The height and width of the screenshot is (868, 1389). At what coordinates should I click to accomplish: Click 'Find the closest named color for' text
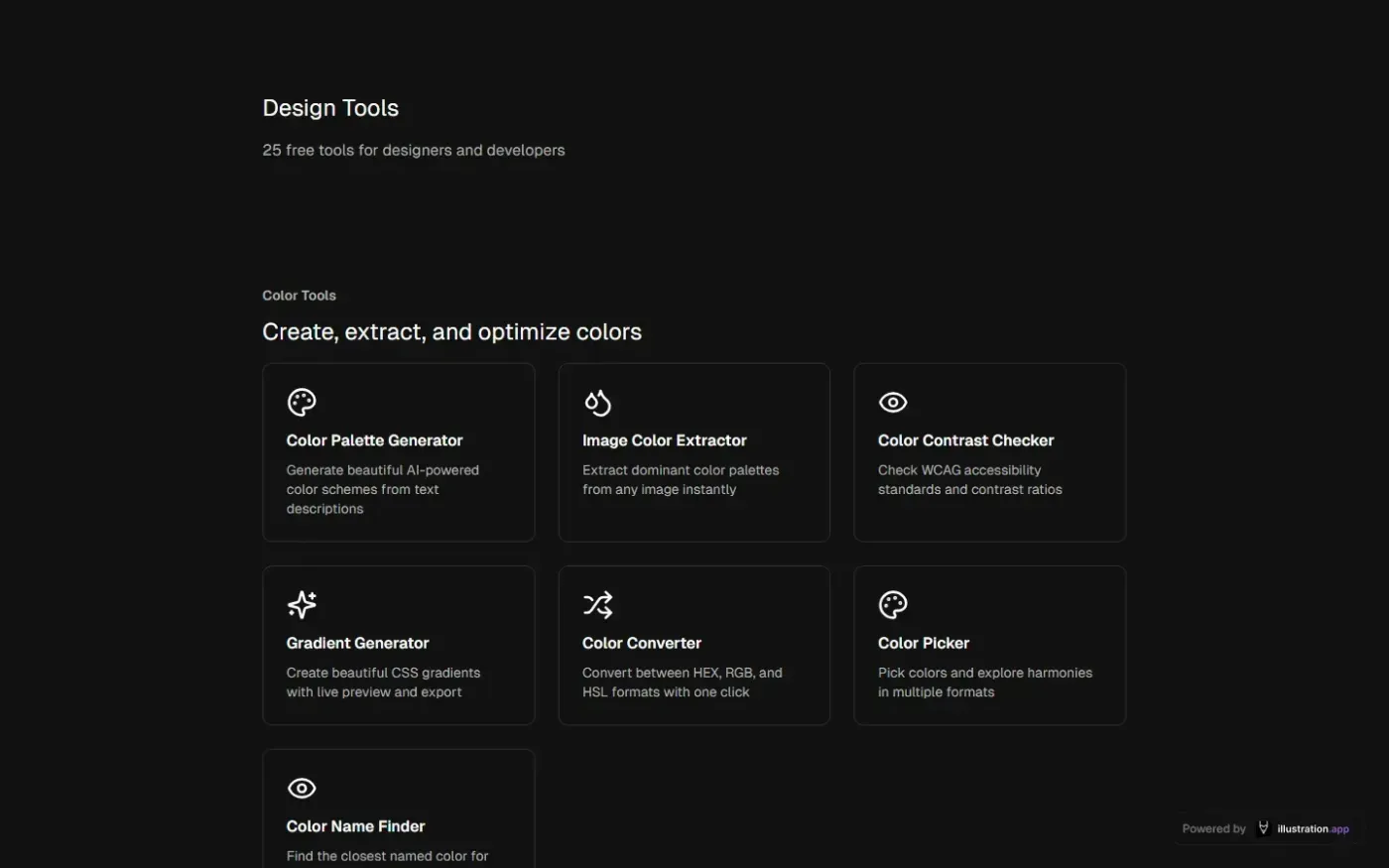pyautogui.click(x=387, y=856)
